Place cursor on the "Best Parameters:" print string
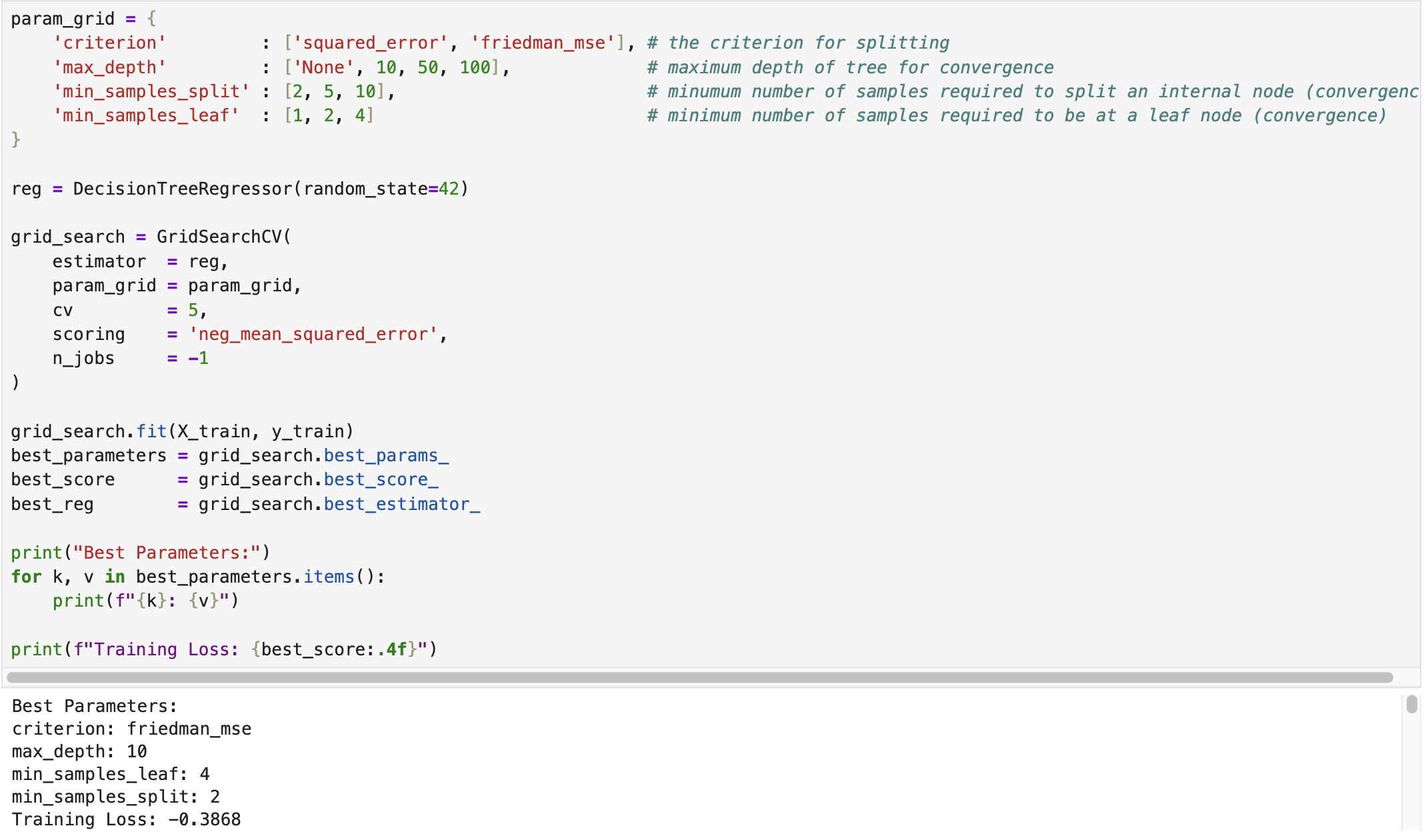The image size is (1424, 840). coord(167,553)
